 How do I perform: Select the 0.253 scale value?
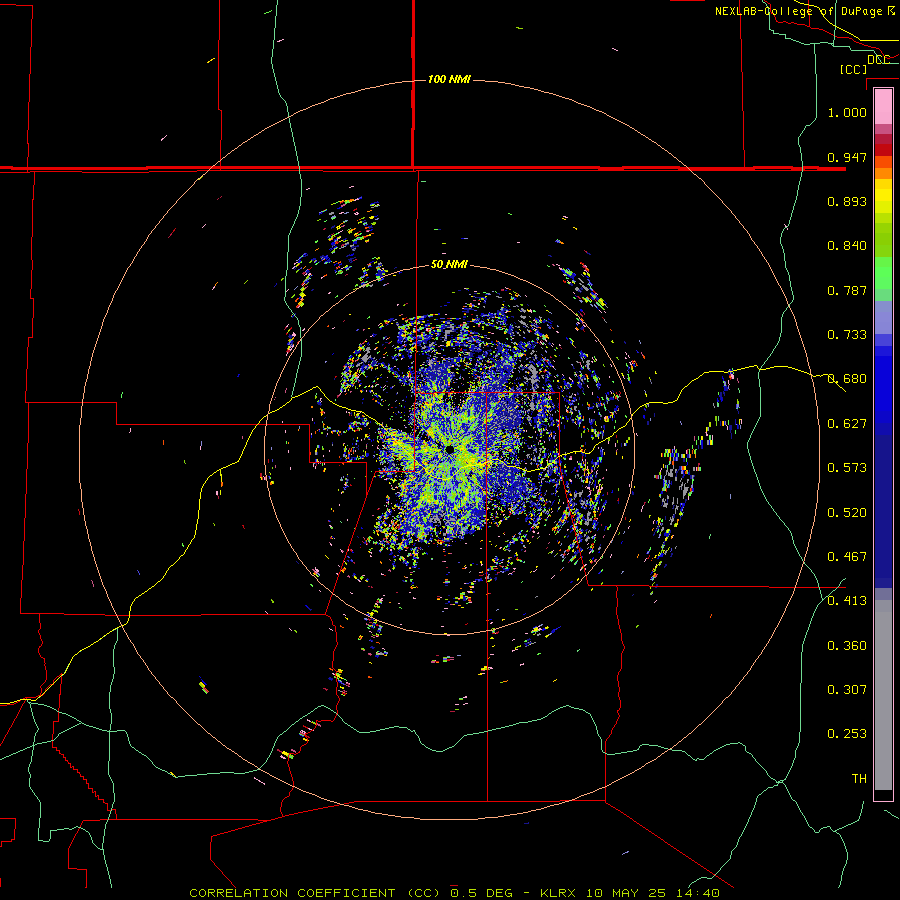point(847,734)
